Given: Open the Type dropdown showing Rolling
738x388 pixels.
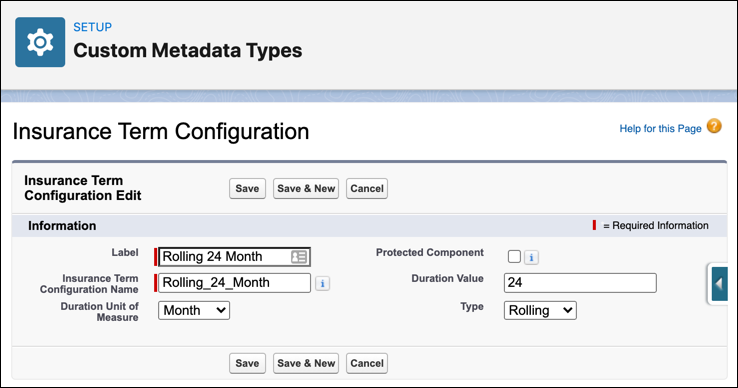Looking at the screenshot, I should pos(540,311).
